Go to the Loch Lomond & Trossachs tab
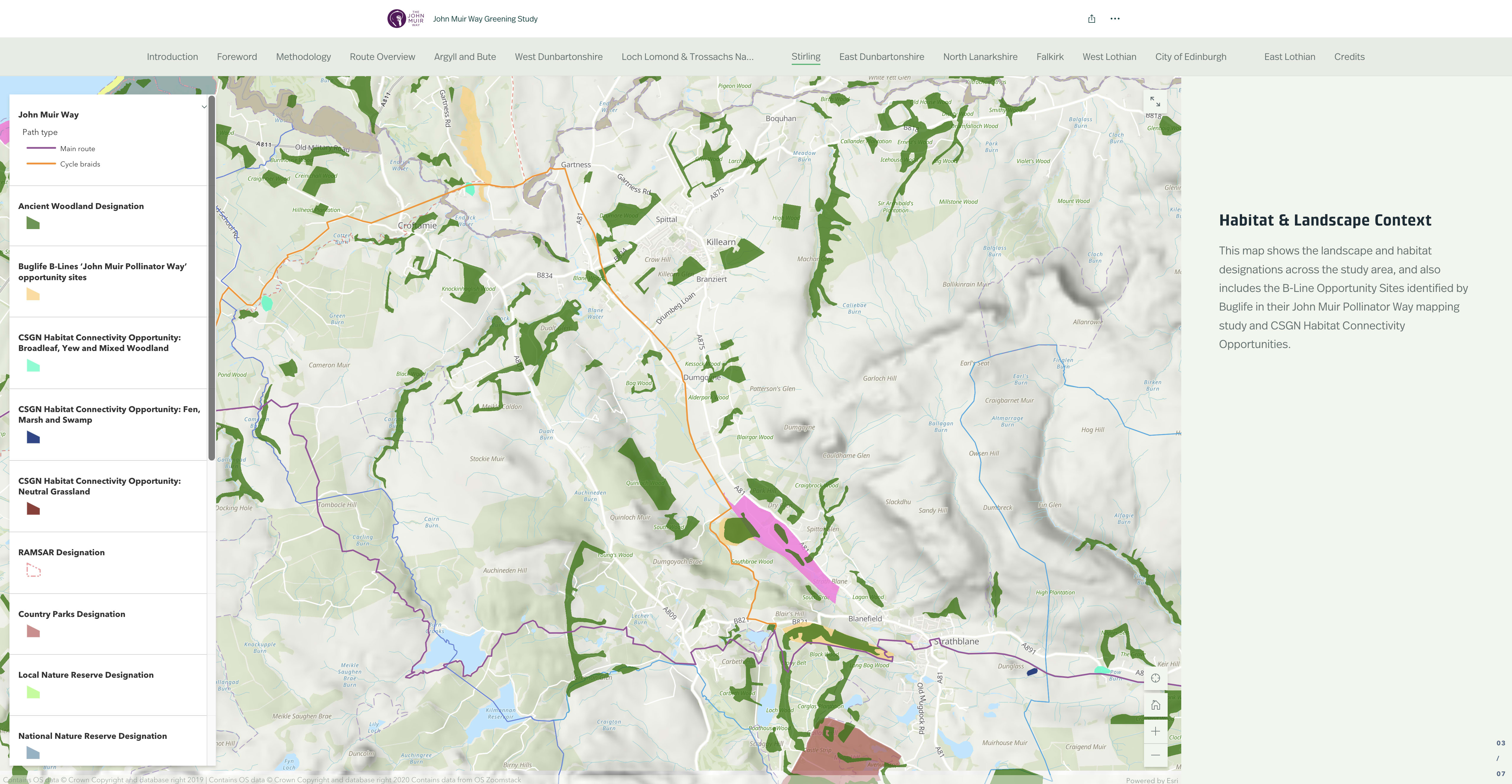This screenshot has height=784, width=1512. coord(687,57)
